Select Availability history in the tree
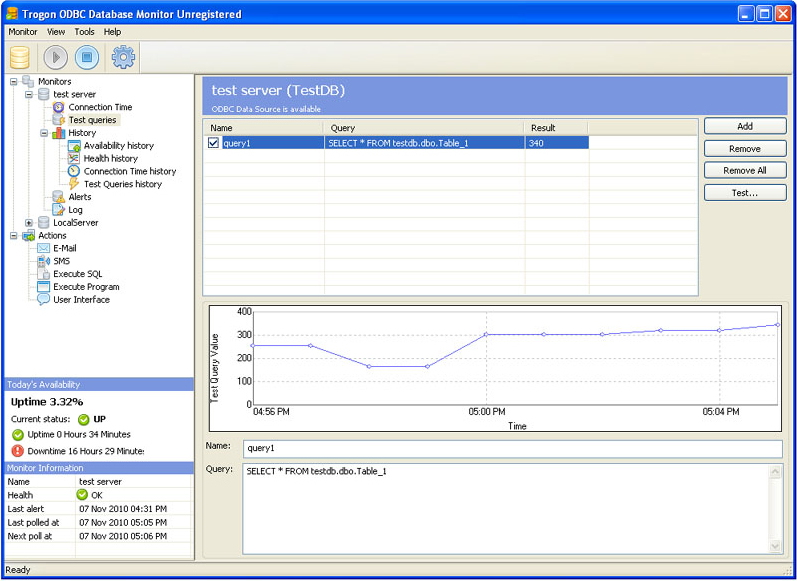The height and width of the screenshot is (581, 797). [x=118, y=146]
